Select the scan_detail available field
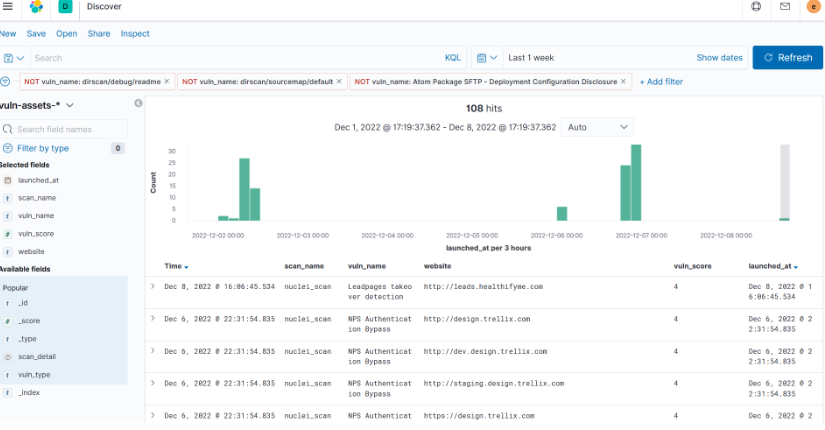 (37, 357)
